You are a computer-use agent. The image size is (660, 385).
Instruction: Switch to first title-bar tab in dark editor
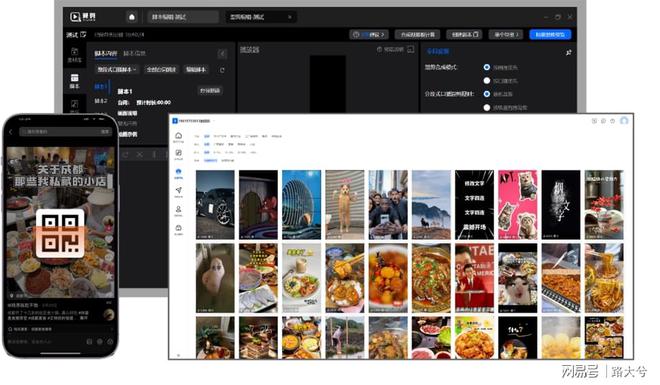tap(183, 17)
